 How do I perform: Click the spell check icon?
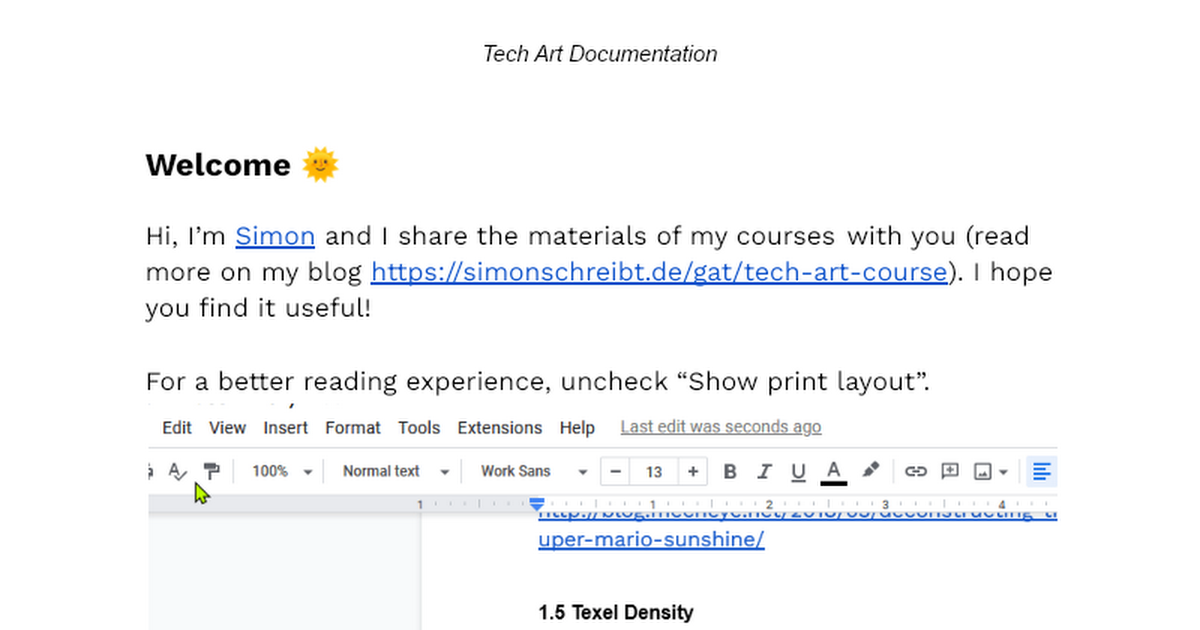tap(178, 471)
